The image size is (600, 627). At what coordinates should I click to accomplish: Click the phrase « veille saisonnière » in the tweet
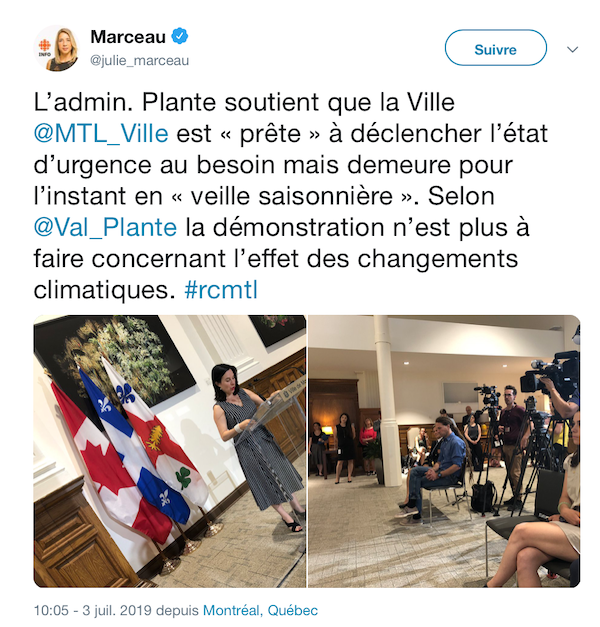pyautogui.click(x=292, y=196)
